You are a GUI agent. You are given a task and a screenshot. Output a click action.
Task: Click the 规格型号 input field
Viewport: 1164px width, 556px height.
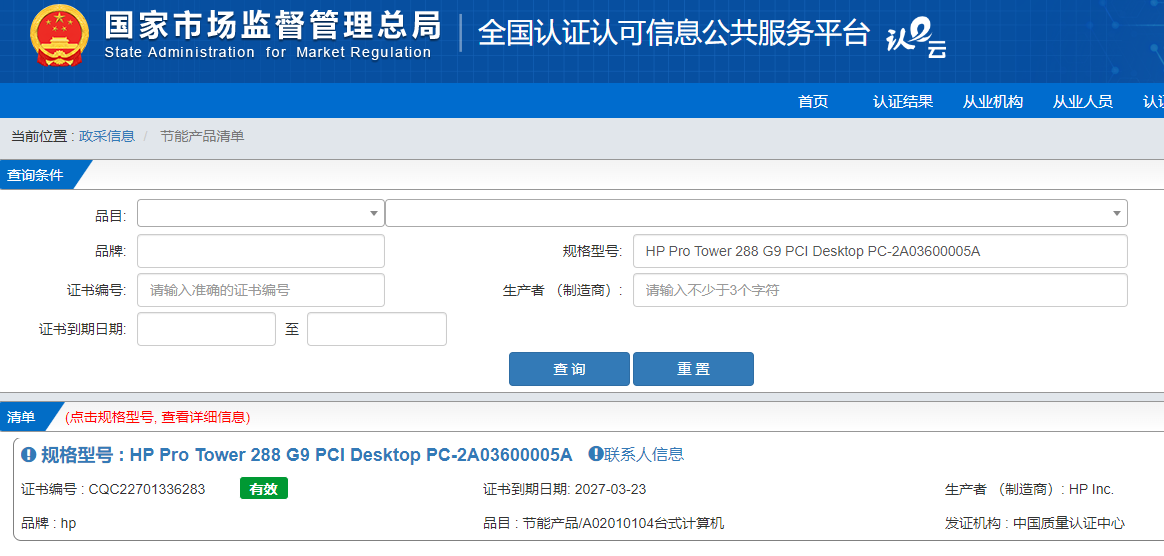point(880,251)
